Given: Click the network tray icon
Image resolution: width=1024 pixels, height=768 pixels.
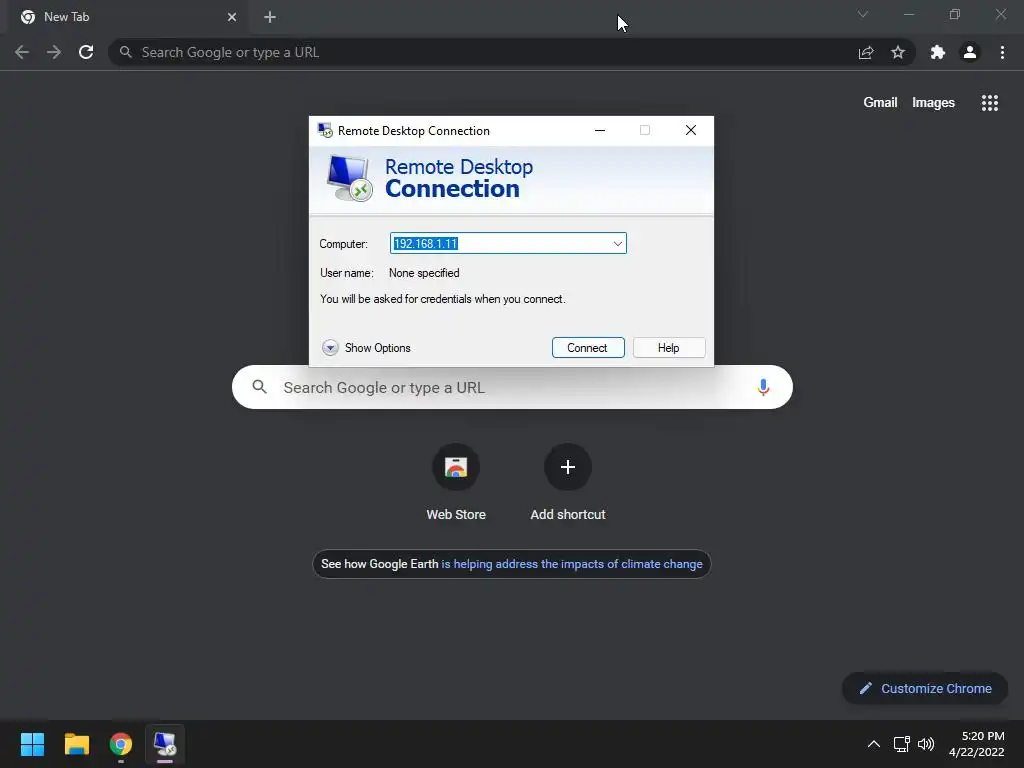Looking at the screenshot, I should pyautogui.click(x=901, y=744).
